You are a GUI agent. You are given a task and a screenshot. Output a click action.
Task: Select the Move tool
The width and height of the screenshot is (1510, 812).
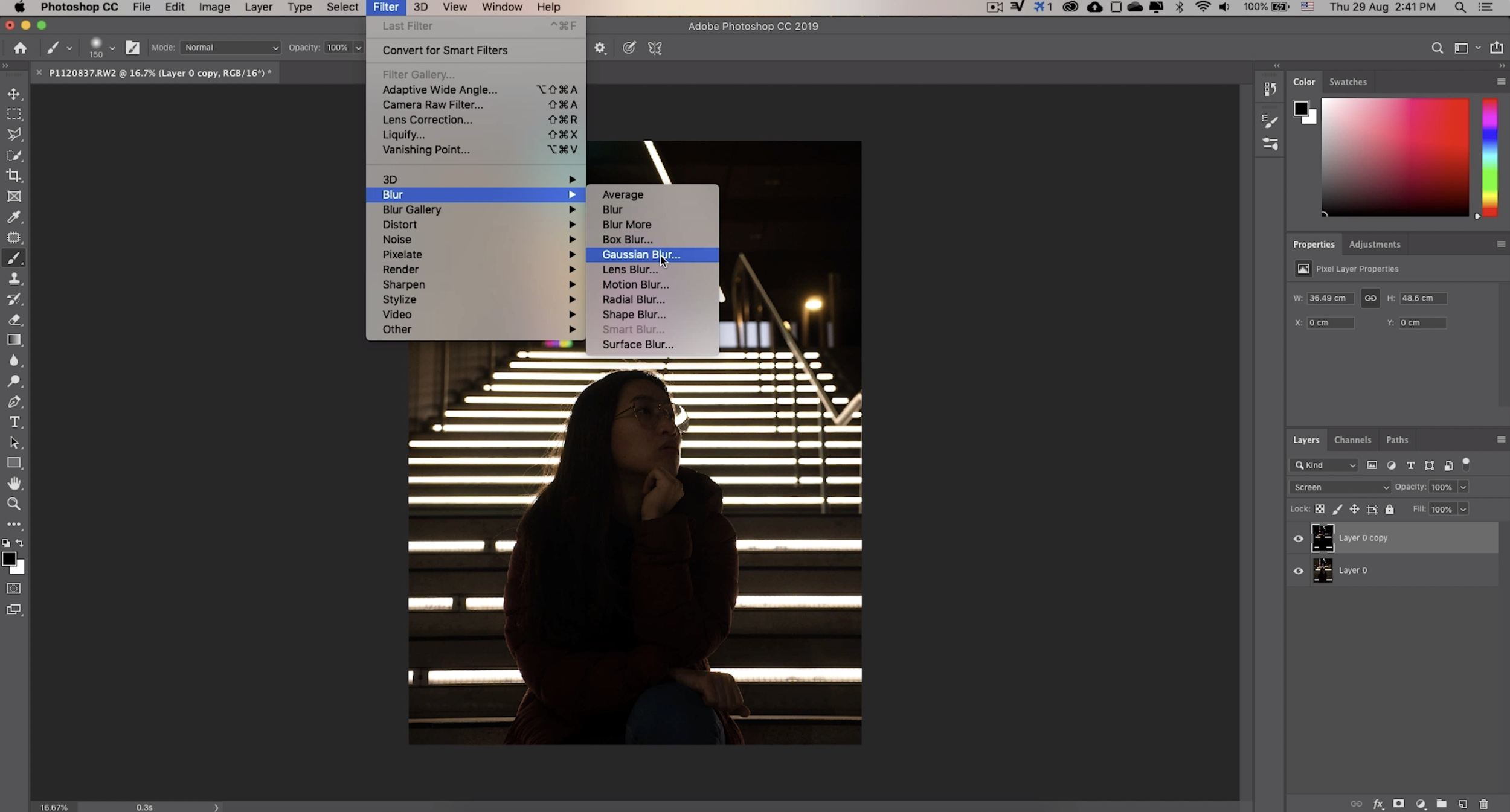[14, 94]
